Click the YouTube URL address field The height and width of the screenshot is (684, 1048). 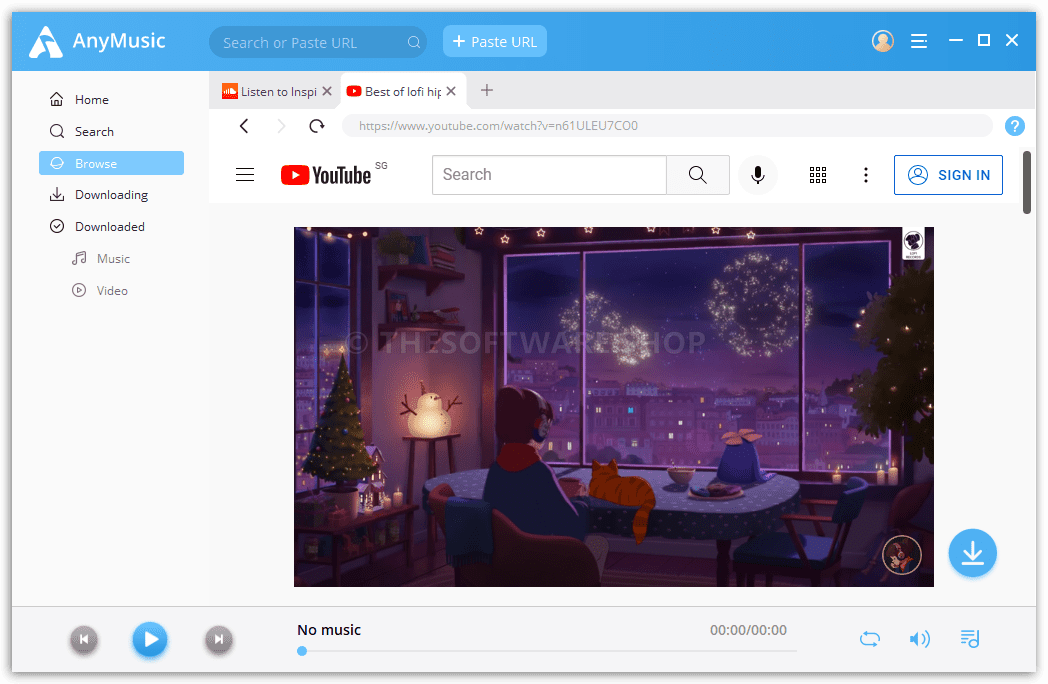pyautogui.click(x=667, y=126)
